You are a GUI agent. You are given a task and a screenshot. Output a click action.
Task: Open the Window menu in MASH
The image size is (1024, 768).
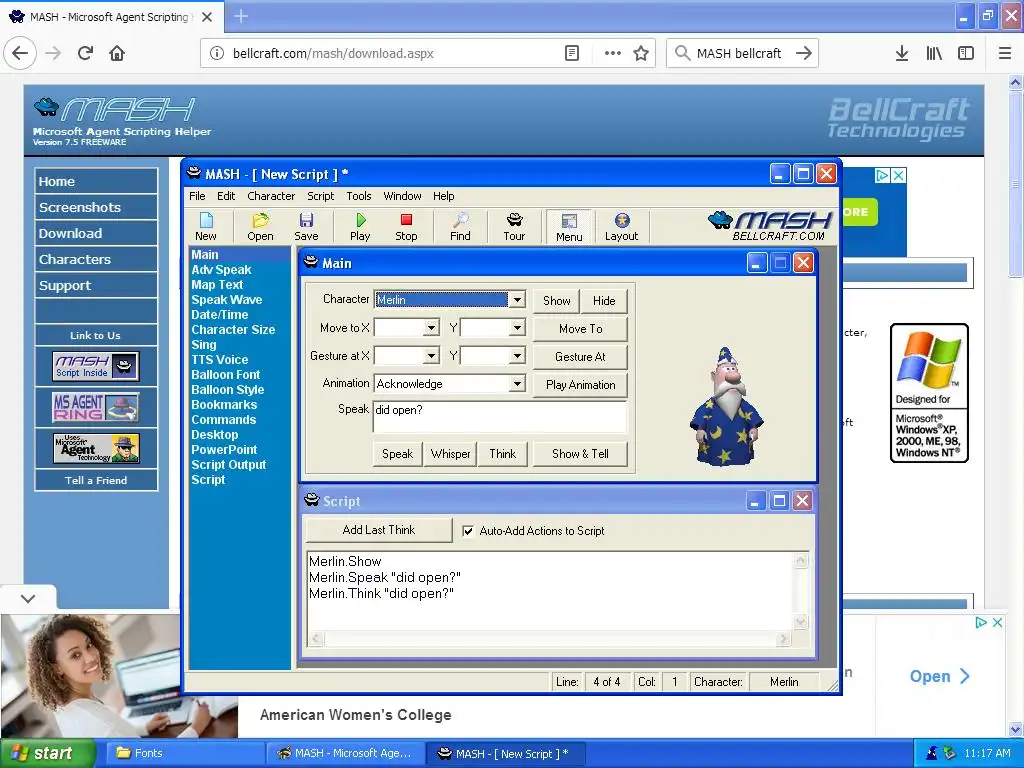(402, 196)
